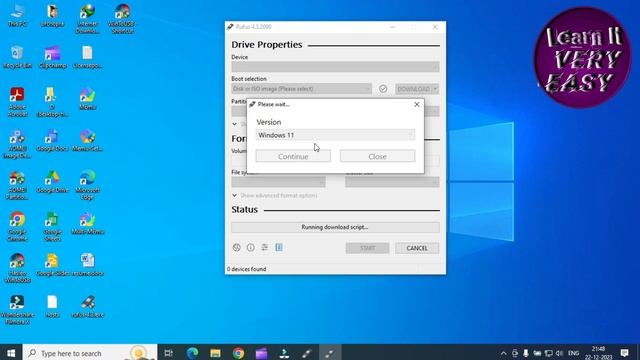The image size is (640, 360).
Task: Click Continue in the Please wait dialog
Action: pyautogui.click(x=293, y=156)
